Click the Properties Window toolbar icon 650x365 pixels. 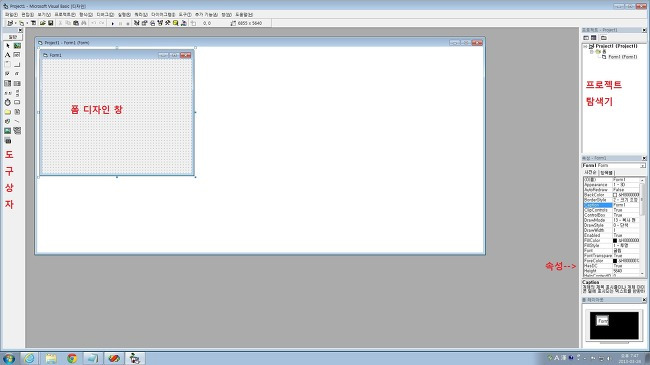[x=145, y=23]
